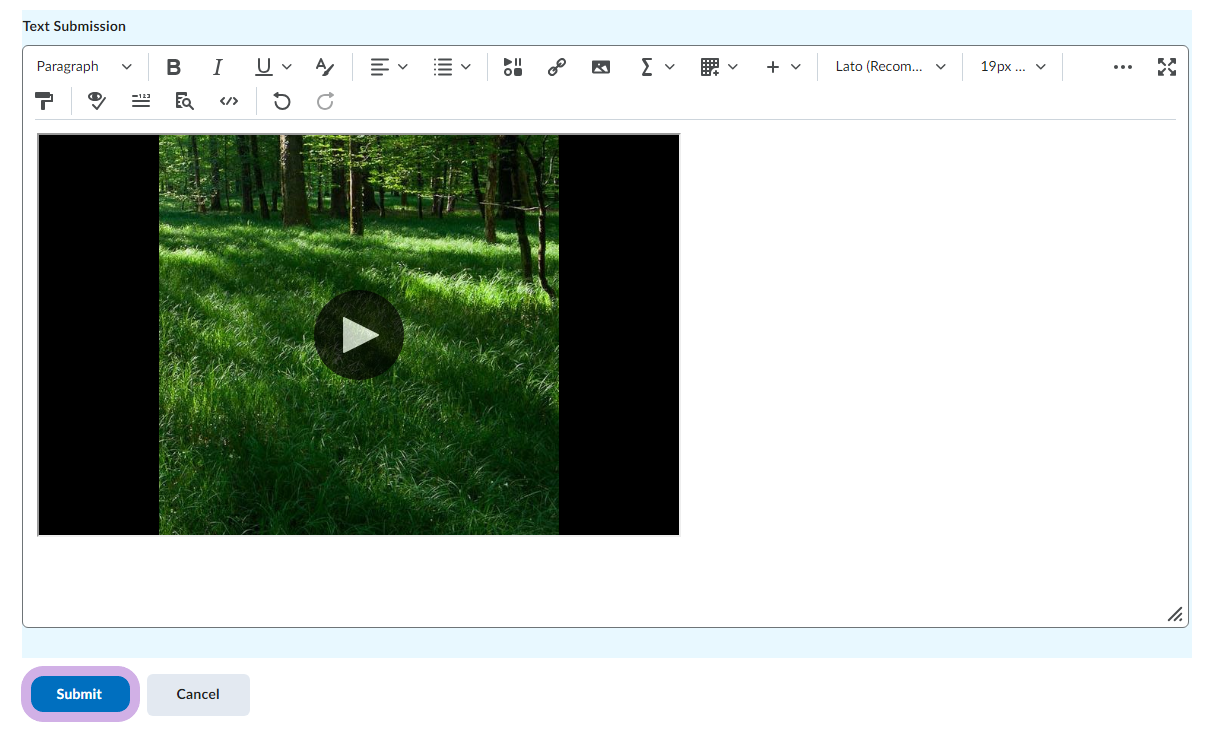Screen dimensions: 1216x731
Task: Click the Insert Image icon
Action: [601, 67]
